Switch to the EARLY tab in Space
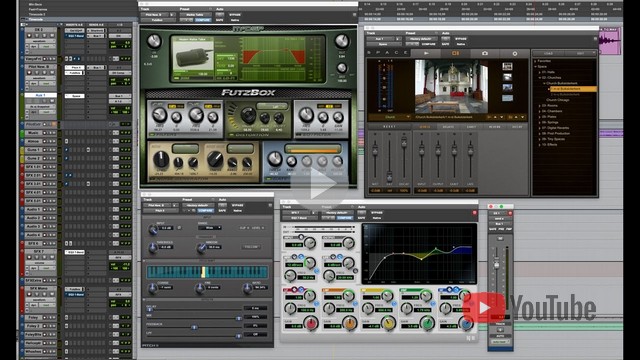 pyautogui.click(x=471, y=127)
